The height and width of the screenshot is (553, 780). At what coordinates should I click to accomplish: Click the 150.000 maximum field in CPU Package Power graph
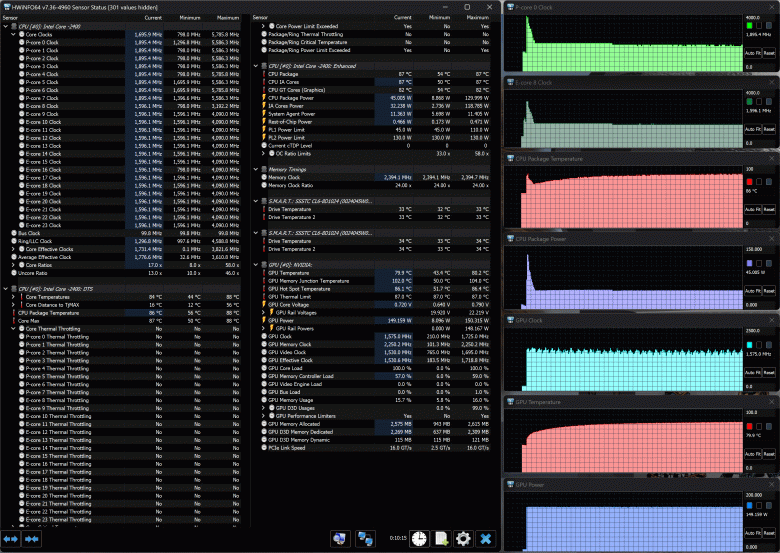coord(760,249)
